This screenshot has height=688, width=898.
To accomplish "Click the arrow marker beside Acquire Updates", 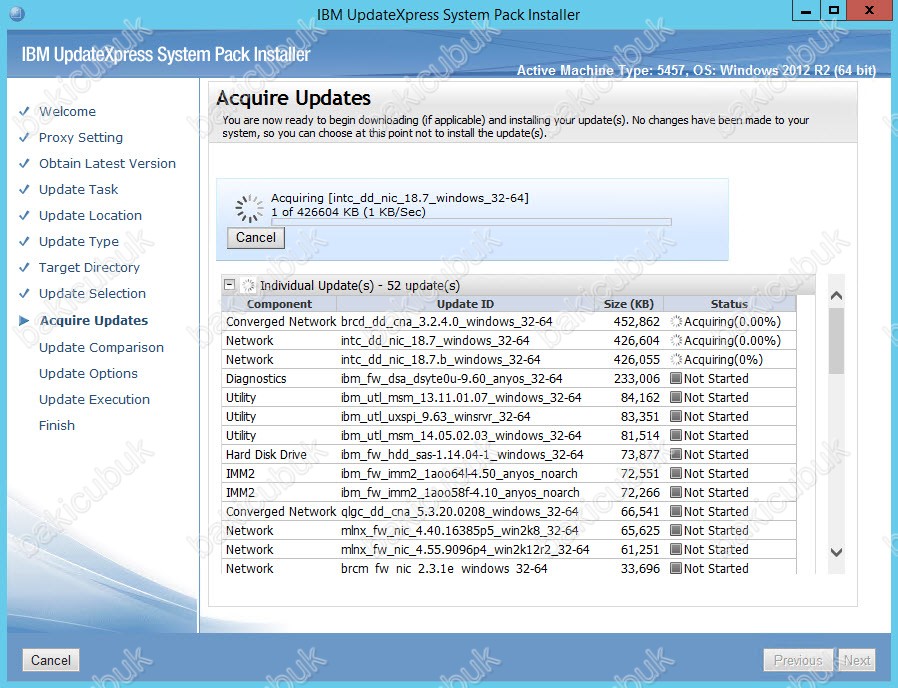I will [24, 320].
